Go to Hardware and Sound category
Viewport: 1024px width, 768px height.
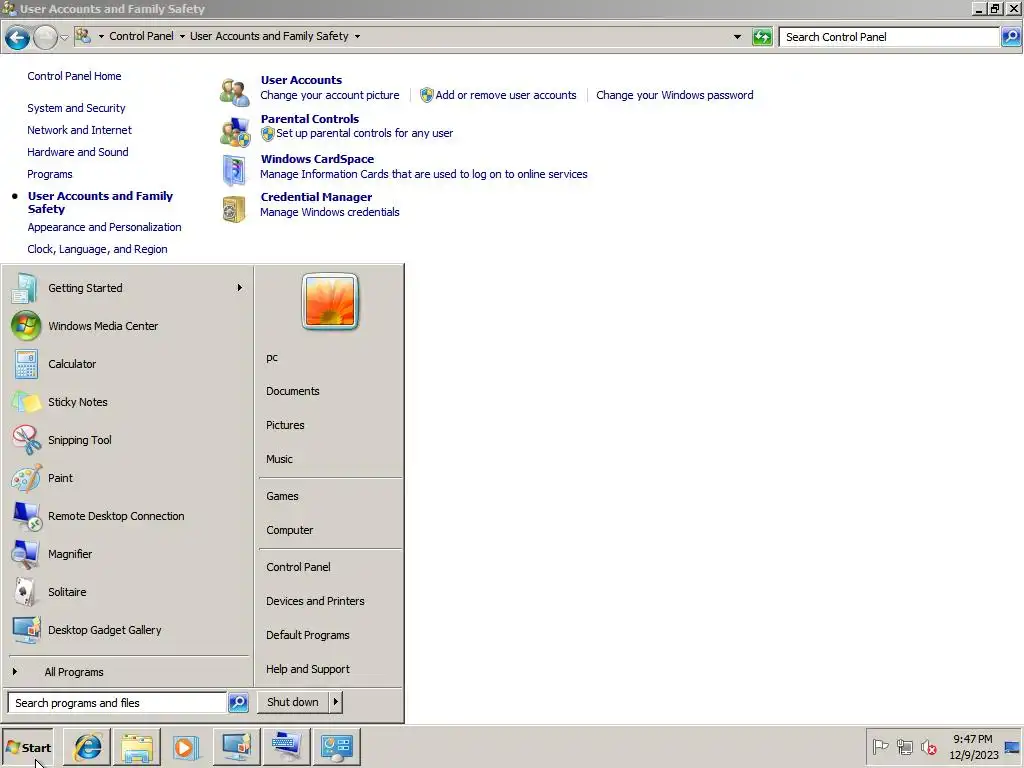78,152
